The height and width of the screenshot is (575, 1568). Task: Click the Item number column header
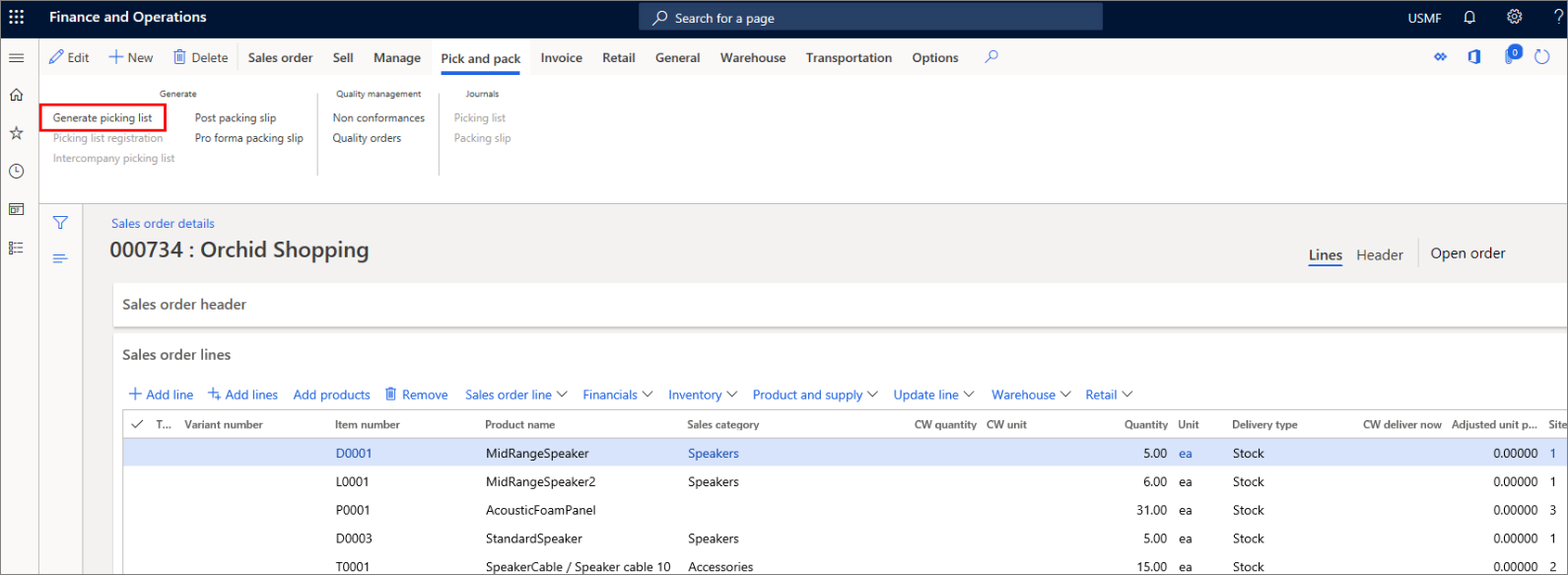pos(368,425)
